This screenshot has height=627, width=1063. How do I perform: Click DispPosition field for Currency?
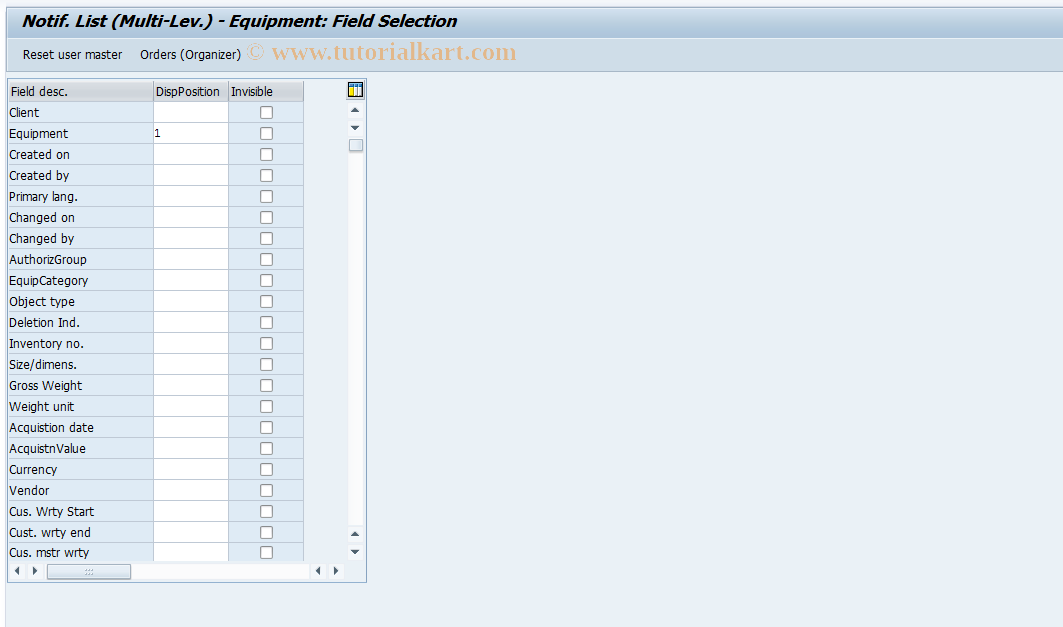click(x=191, y=470)
